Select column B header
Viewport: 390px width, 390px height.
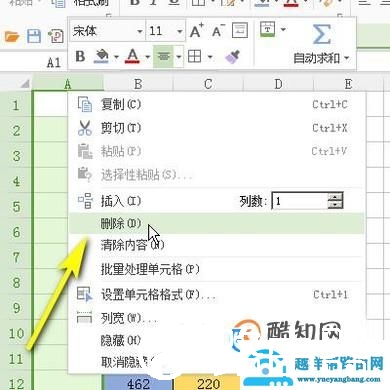pos(138,84)
